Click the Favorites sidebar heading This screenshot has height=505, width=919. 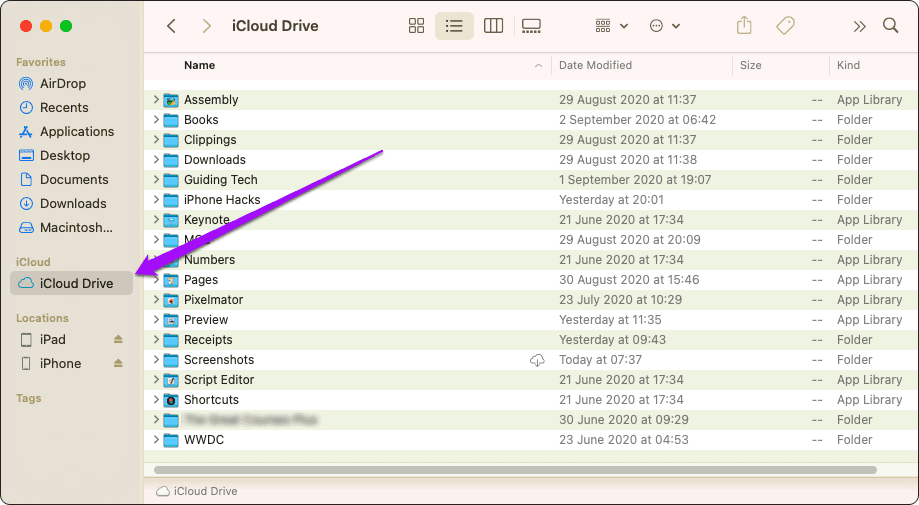pos(40,62)
